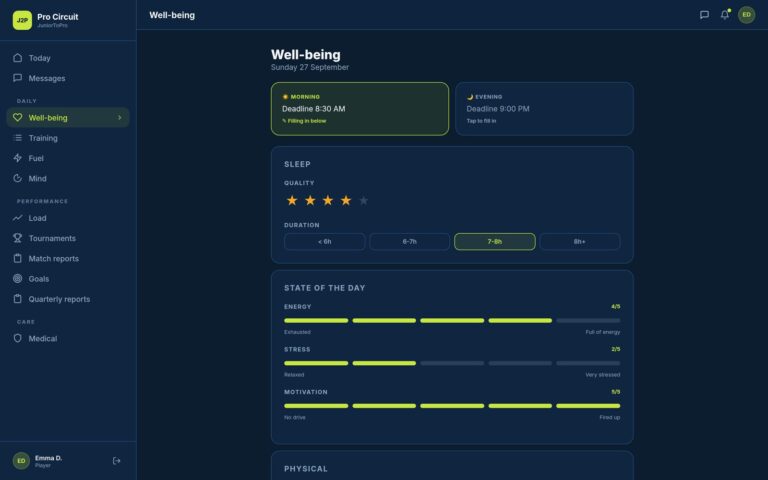Go to Today page
This screenshot has height=480, width=768.
tap(68, 58)
